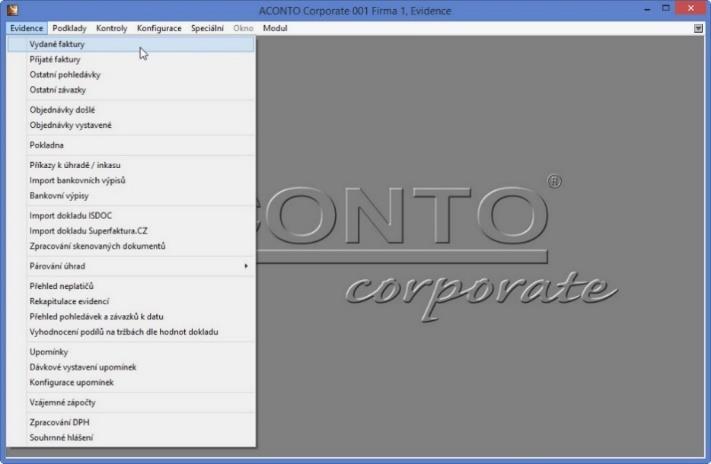Image resolution: width=711 pixels, height=464 pixels.
Task: Close the ACONTO Corporate window
Action: [x=691, y=9]
